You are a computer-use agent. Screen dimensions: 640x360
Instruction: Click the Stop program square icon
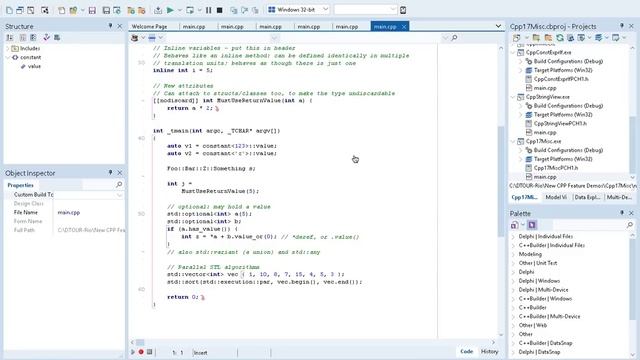tap(220, 10)
